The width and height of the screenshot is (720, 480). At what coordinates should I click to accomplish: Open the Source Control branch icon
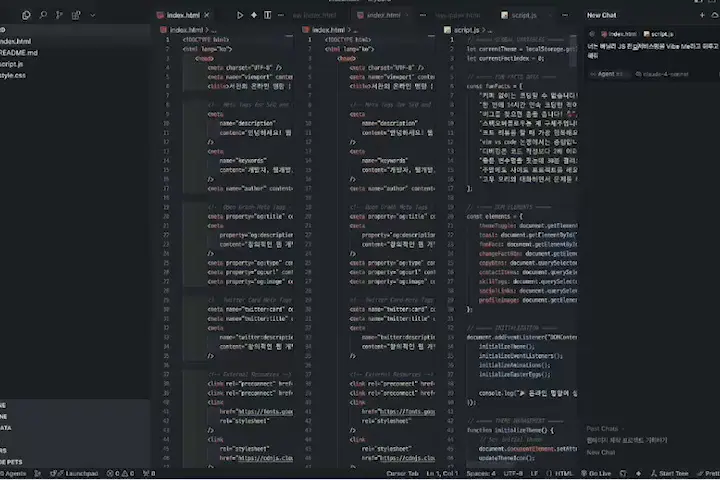(x=59, y=15)
